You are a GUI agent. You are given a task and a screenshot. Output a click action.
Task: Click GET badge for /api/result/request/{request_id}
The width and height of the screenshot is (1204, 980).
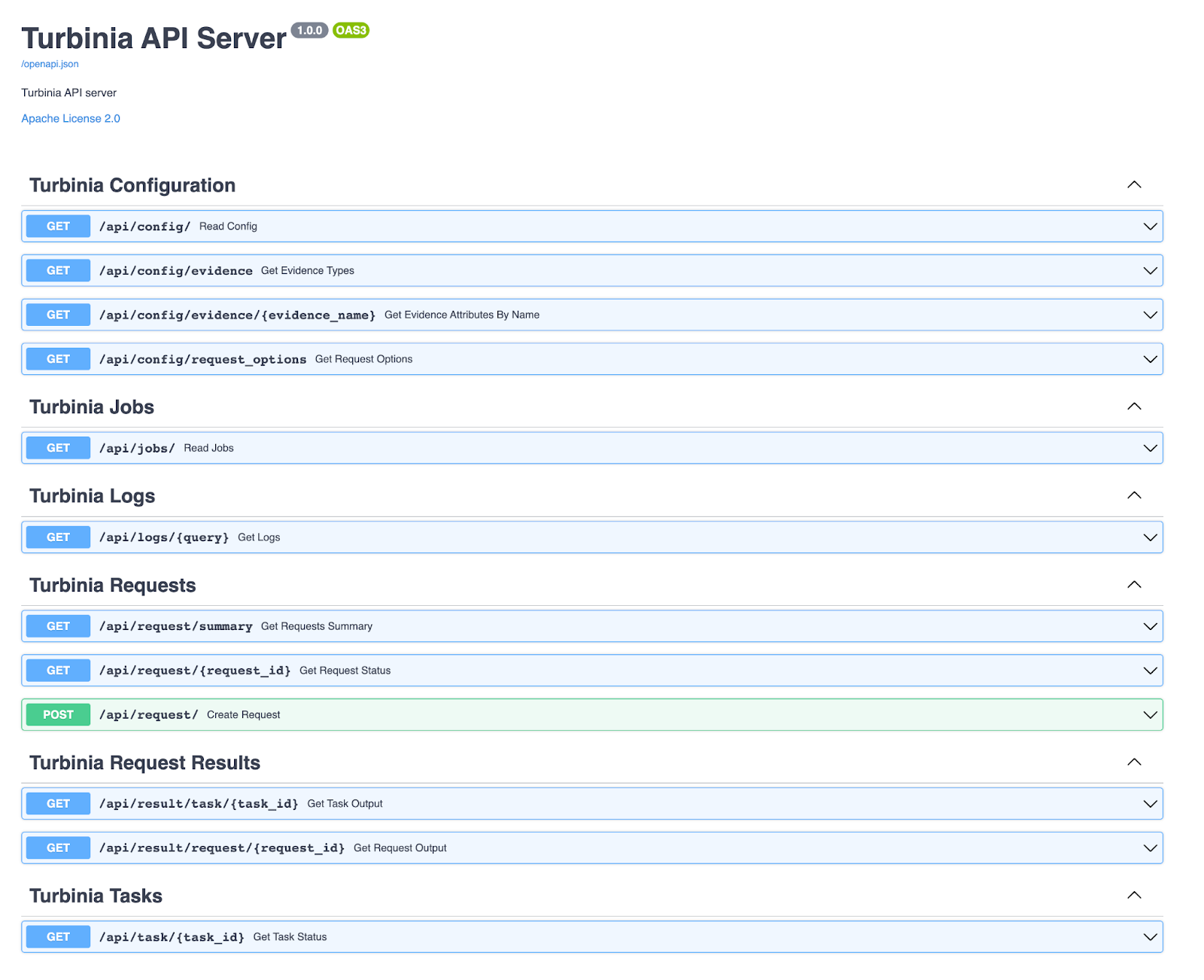58,848
